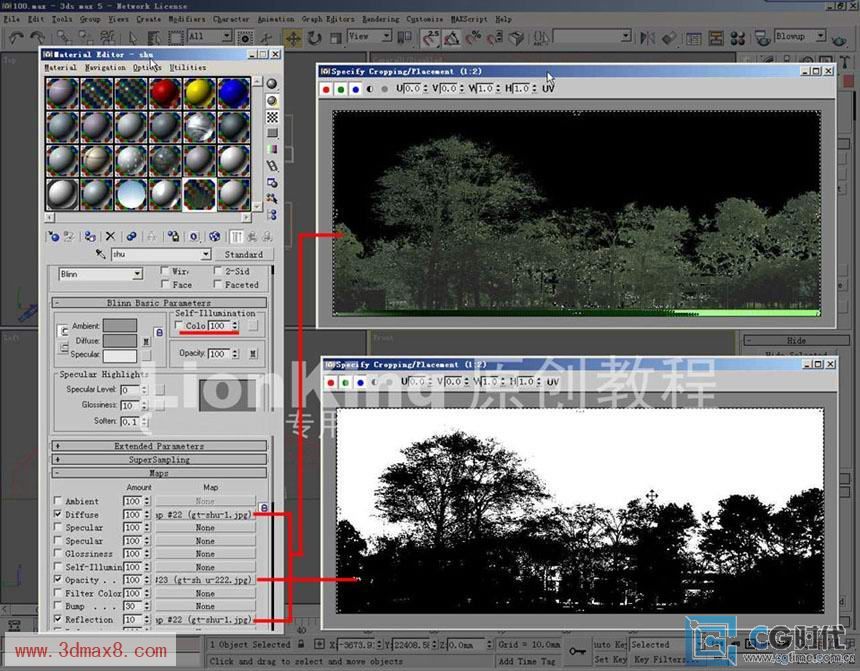The height and width of the screenshot is (671, 860).
Task: Click the Hide button in command panel
Action: pyautogui.click(x=796, y=341)
